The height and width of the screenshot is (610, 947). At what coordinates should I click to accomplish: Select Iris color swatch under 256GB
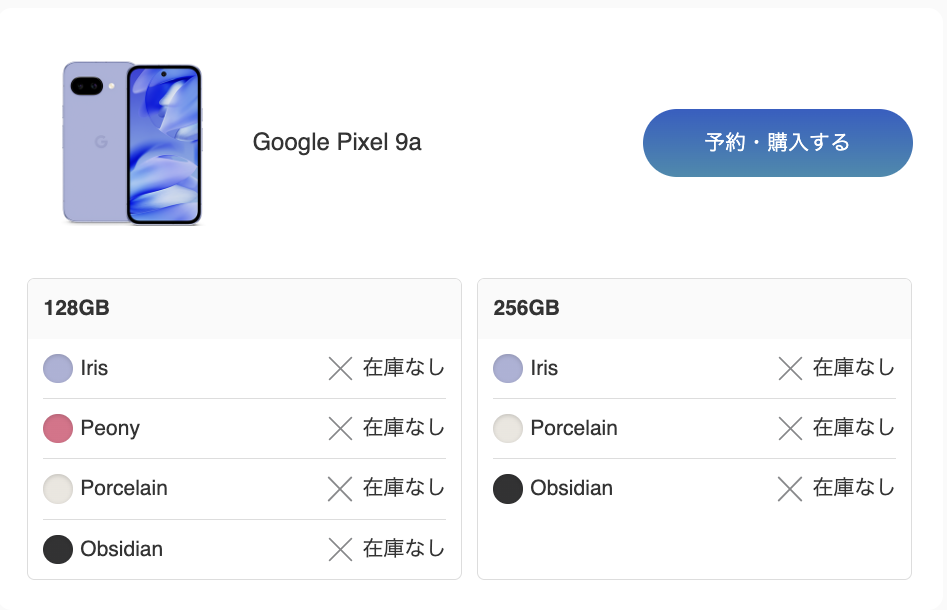(508, 369)
